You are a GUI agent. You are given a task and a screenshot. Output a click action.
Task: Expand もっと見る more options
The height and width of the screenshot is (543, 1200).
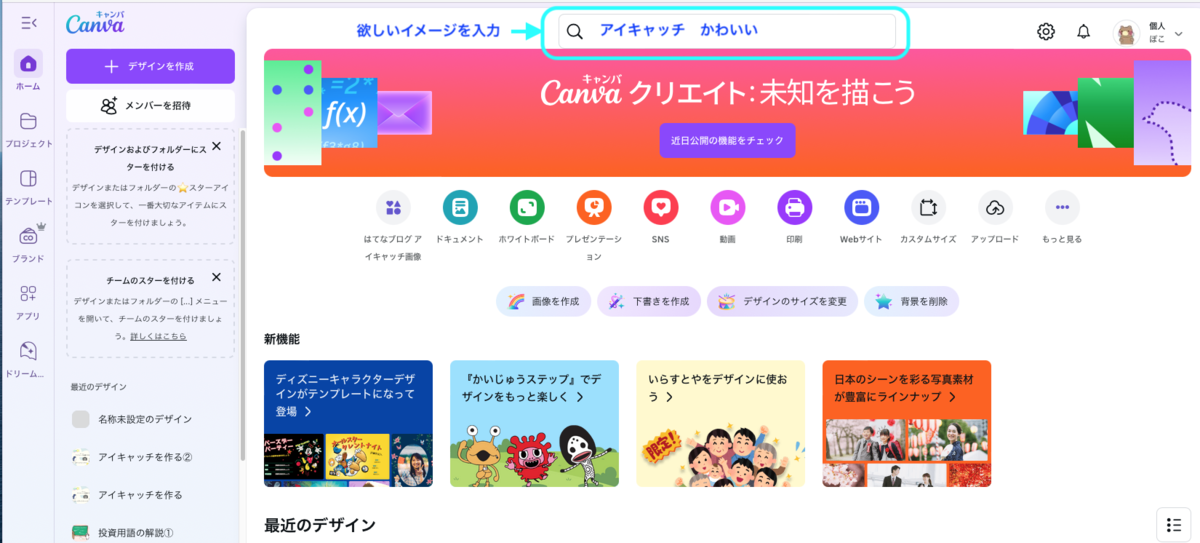1062,208
